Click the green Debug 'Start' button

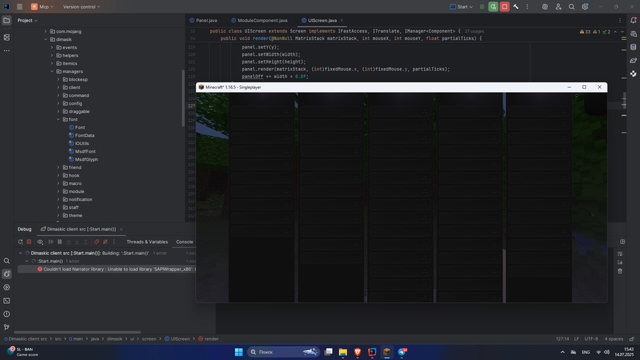493,7
